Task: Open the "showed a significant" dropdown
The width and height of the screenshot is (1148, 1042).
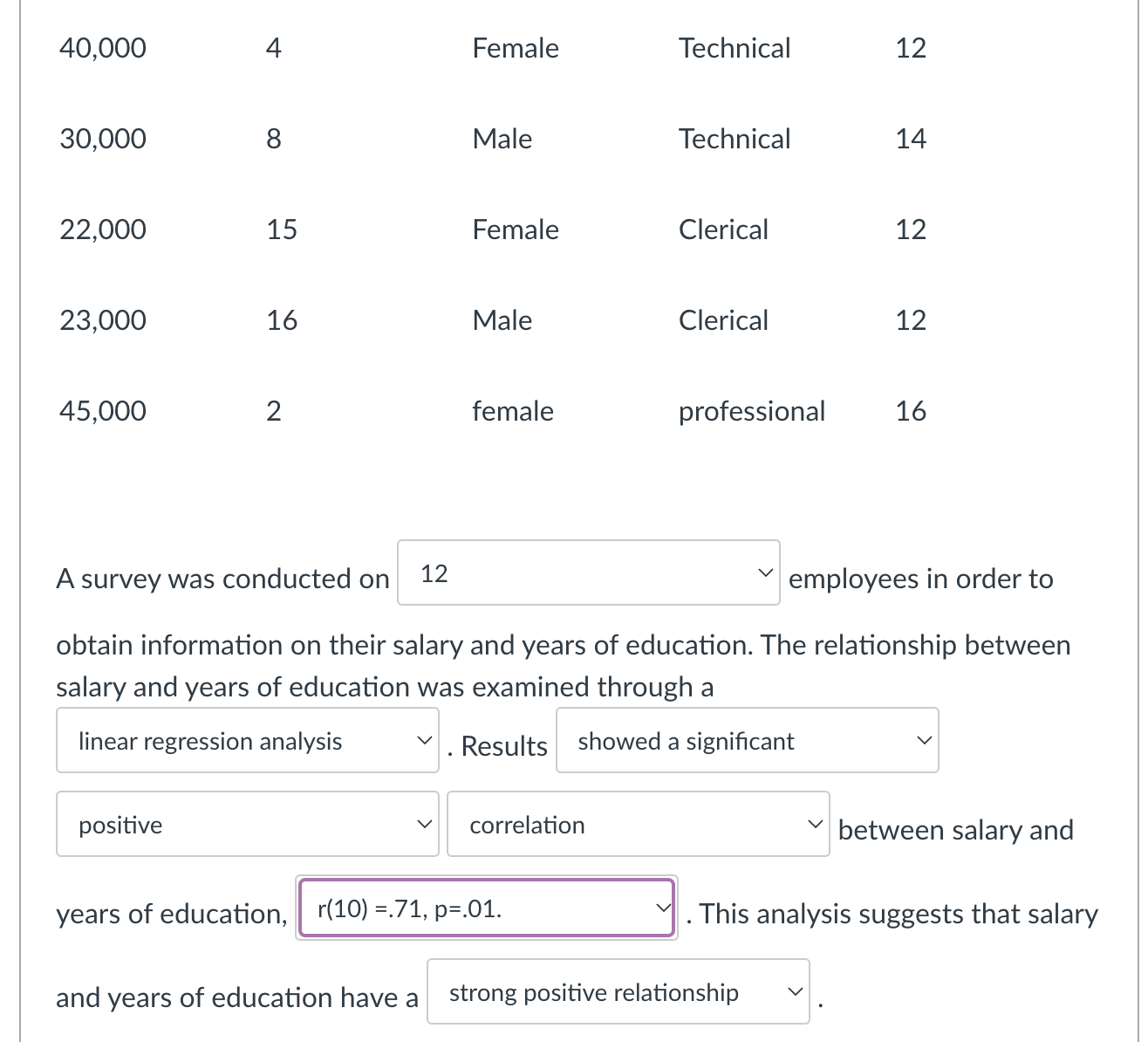Action: coord(747,741)
